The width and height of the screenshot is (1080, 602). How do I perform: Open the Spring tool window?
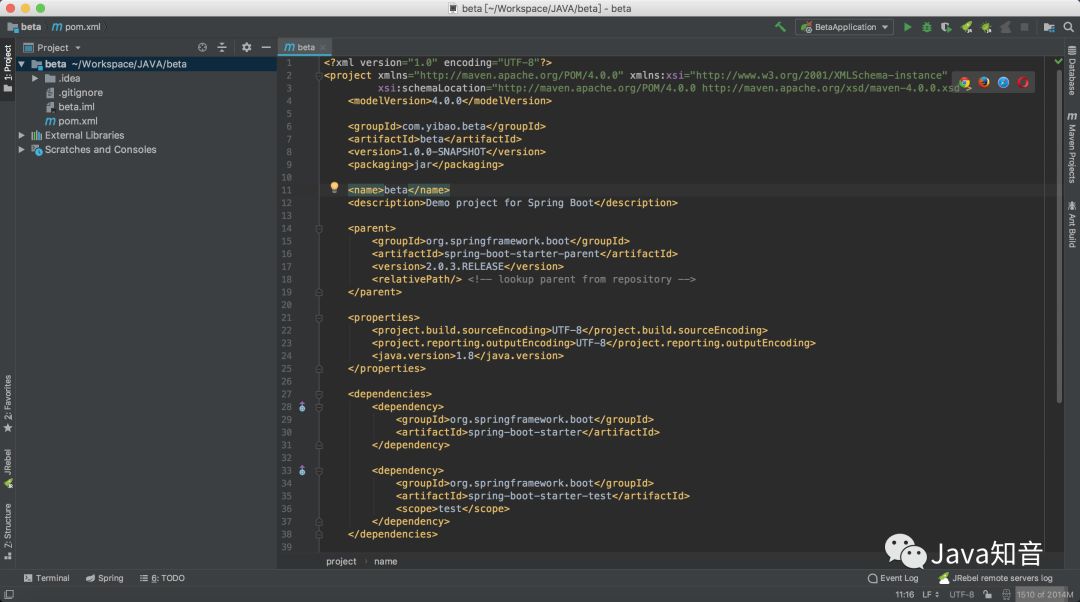105,578
